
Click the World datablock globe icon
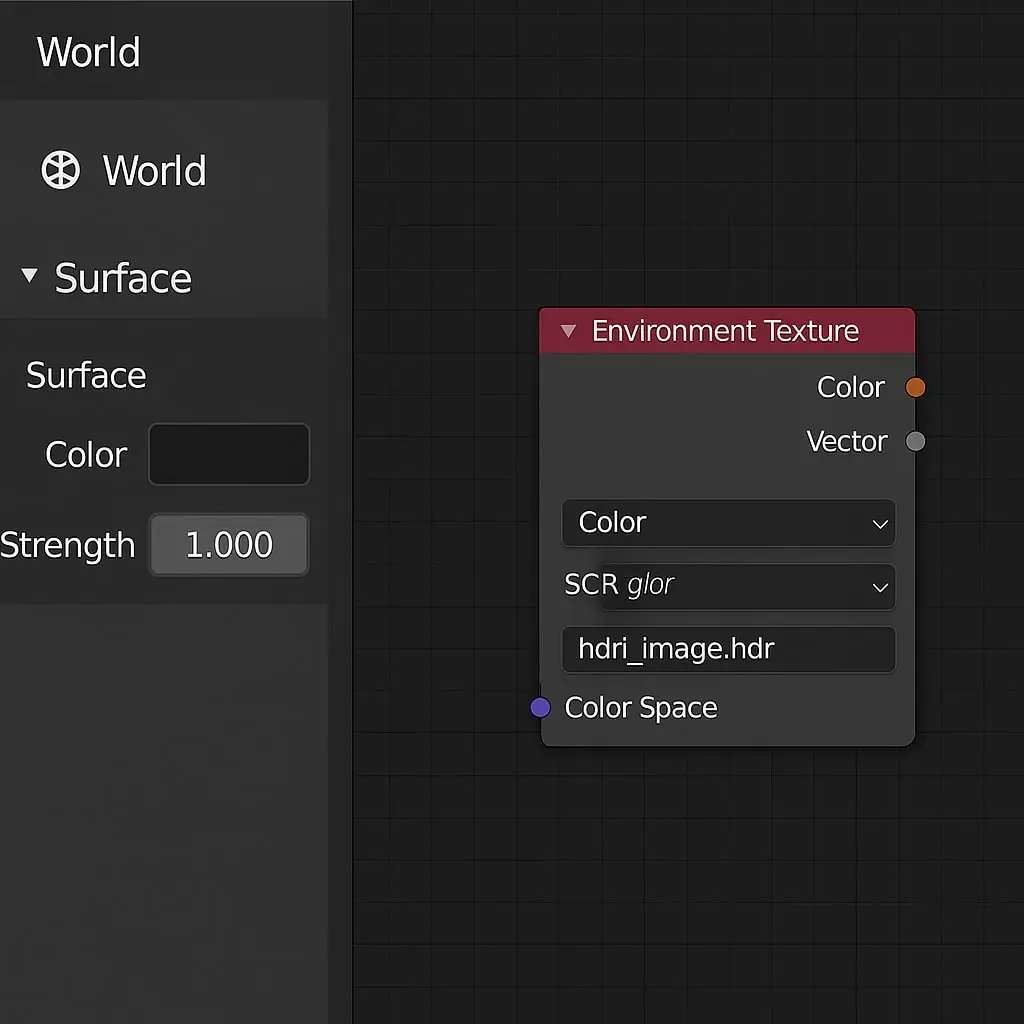point(61,170)
